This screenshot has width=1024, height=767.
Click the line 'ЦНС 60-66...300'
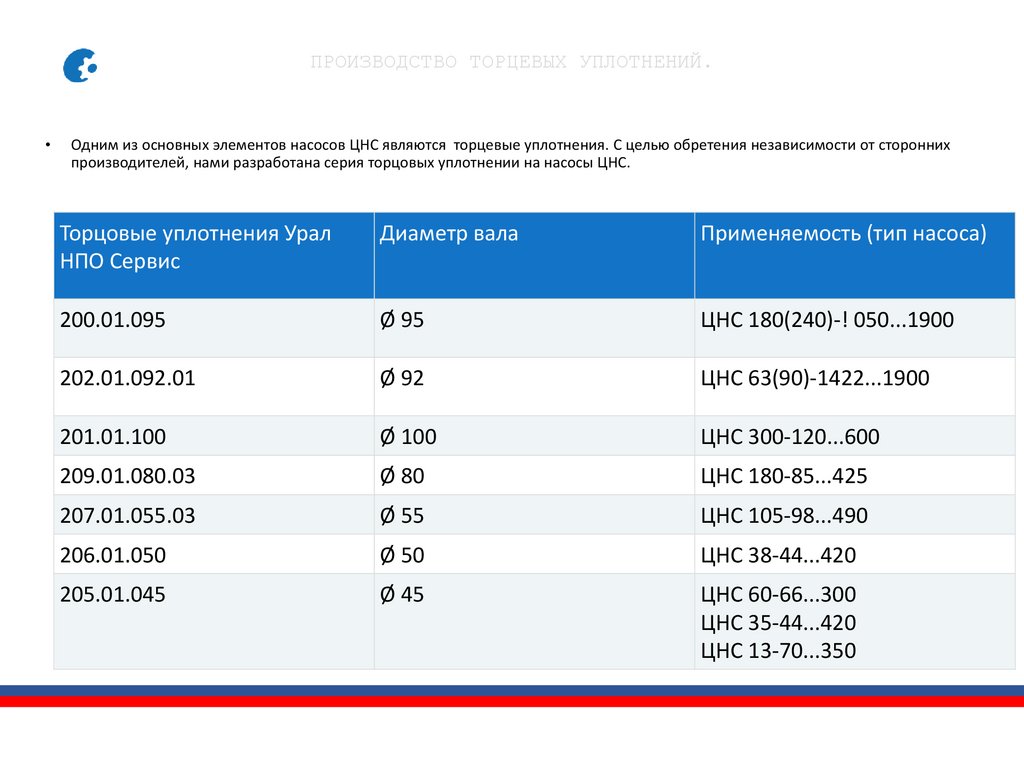click(x=778, y=595)
